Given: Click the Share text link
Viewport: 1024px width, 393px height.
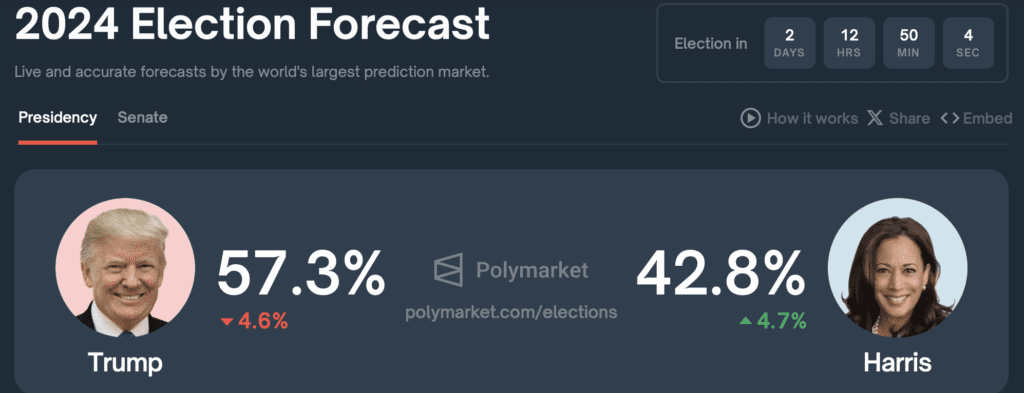Looking at the screenshot, I should coord(909,118).
